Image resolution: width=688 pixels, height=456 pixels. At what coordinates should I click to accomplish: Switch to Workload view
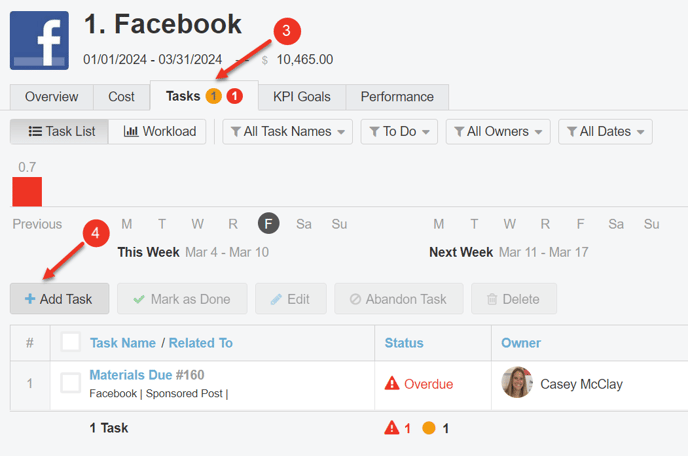point(157,132)
